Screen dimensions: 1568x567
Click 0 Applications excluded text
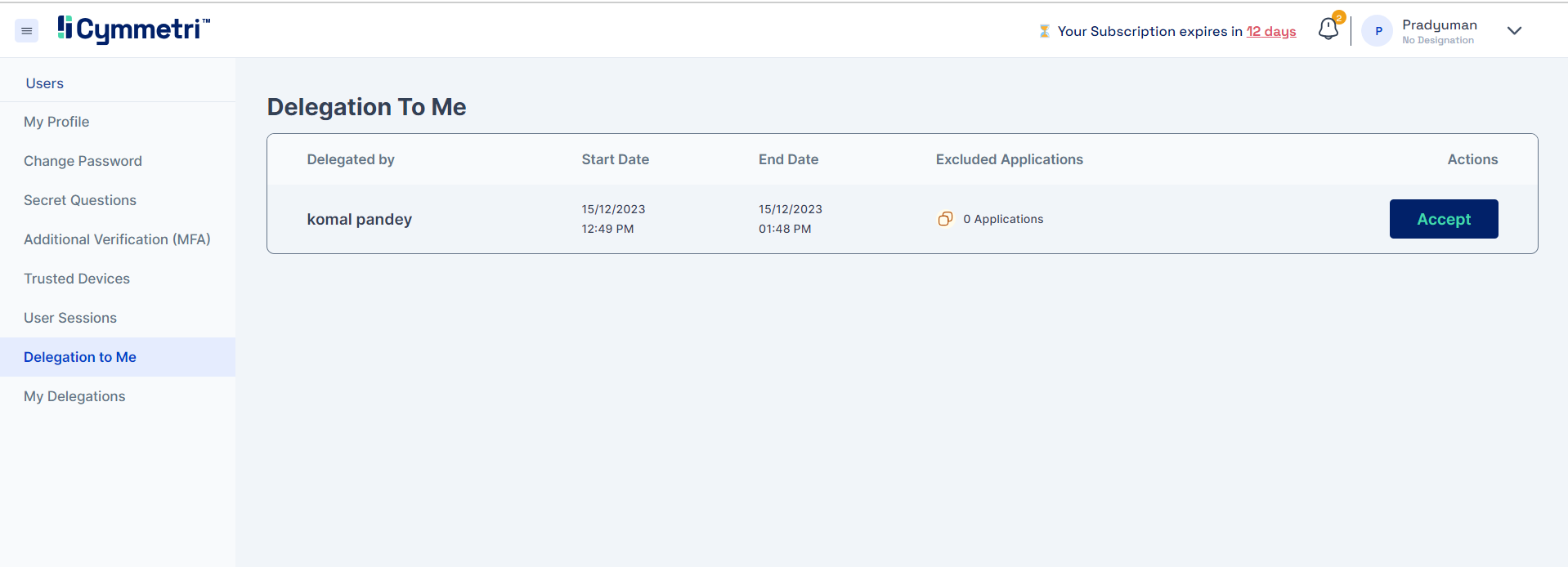pos(1002,219)
